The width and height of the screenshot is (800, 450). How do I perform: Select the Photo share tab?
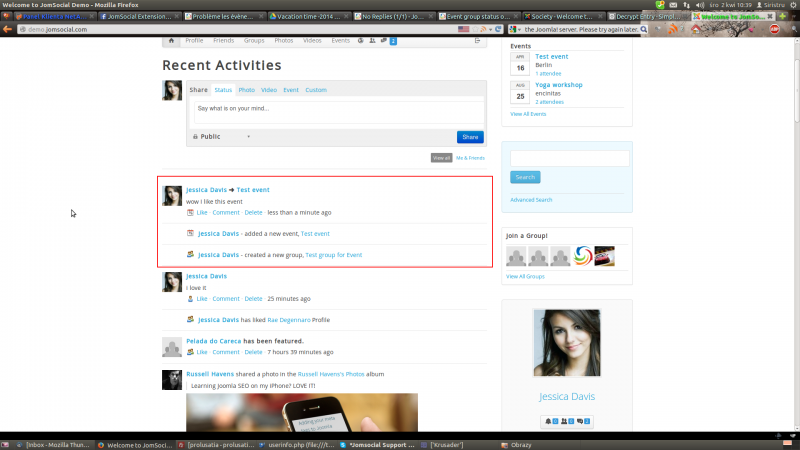[x=246, y=90]
